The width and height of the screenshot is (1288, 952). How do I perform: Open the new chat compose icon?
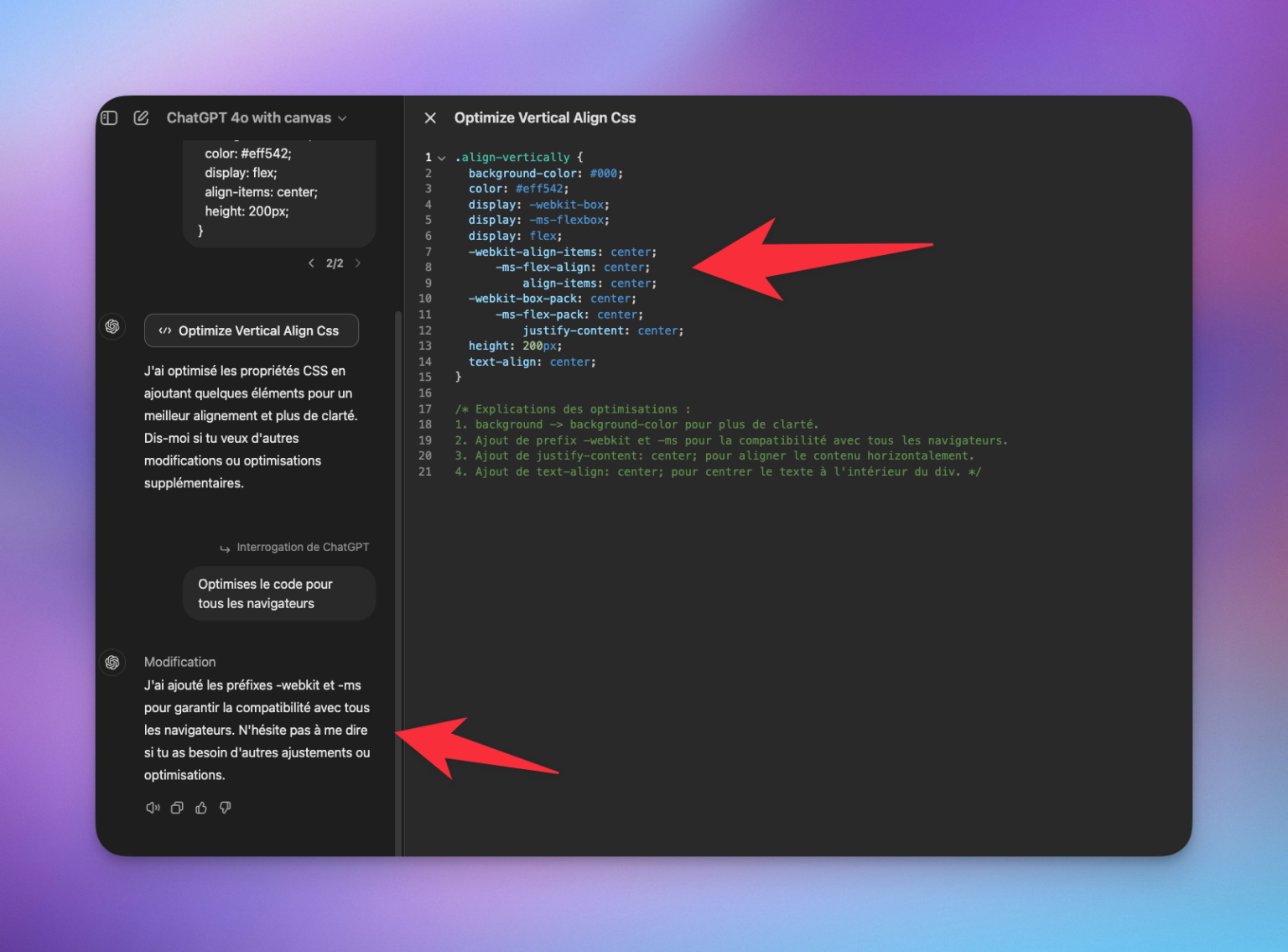click(141, 117)
